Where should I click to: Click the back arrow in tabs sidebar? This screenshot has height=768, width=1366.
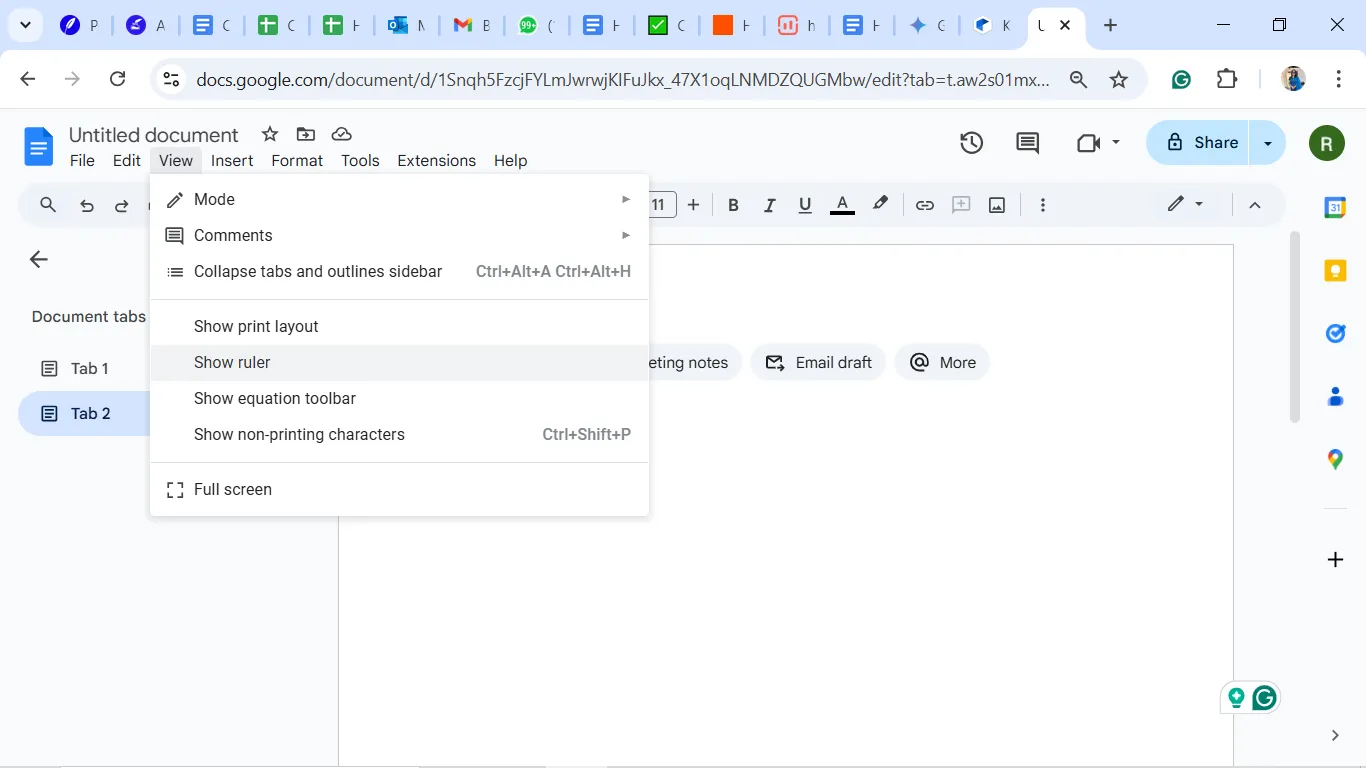(x=39, y=260)
